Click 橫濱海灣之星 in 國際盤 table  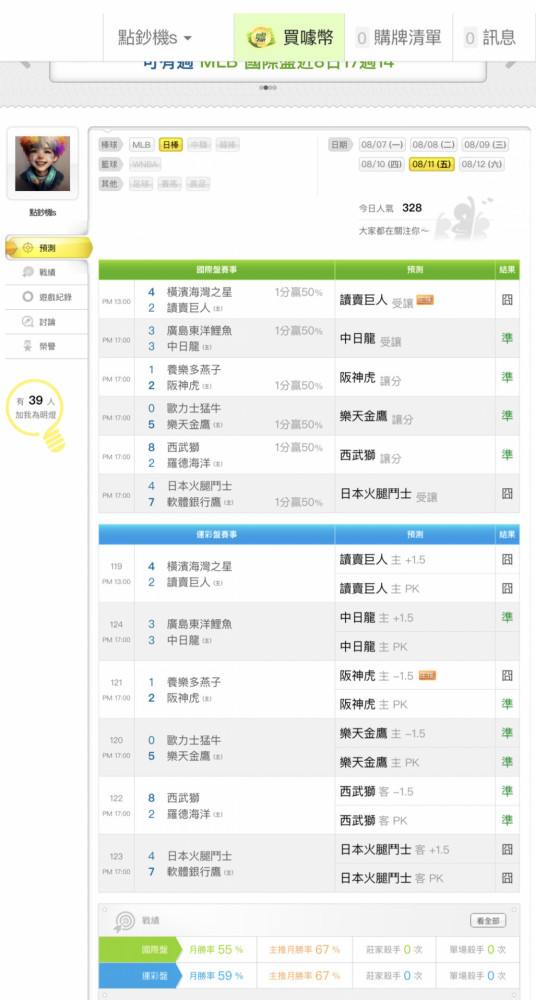[199, 292]
